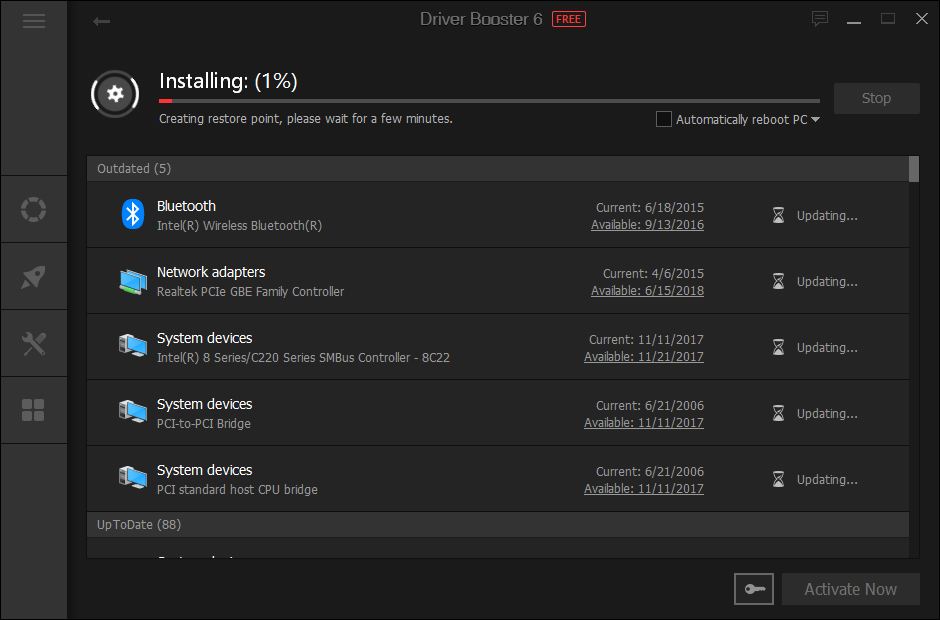940x620 pixels.
Task: Click the Activate Now button
Action: coord(851,589)
